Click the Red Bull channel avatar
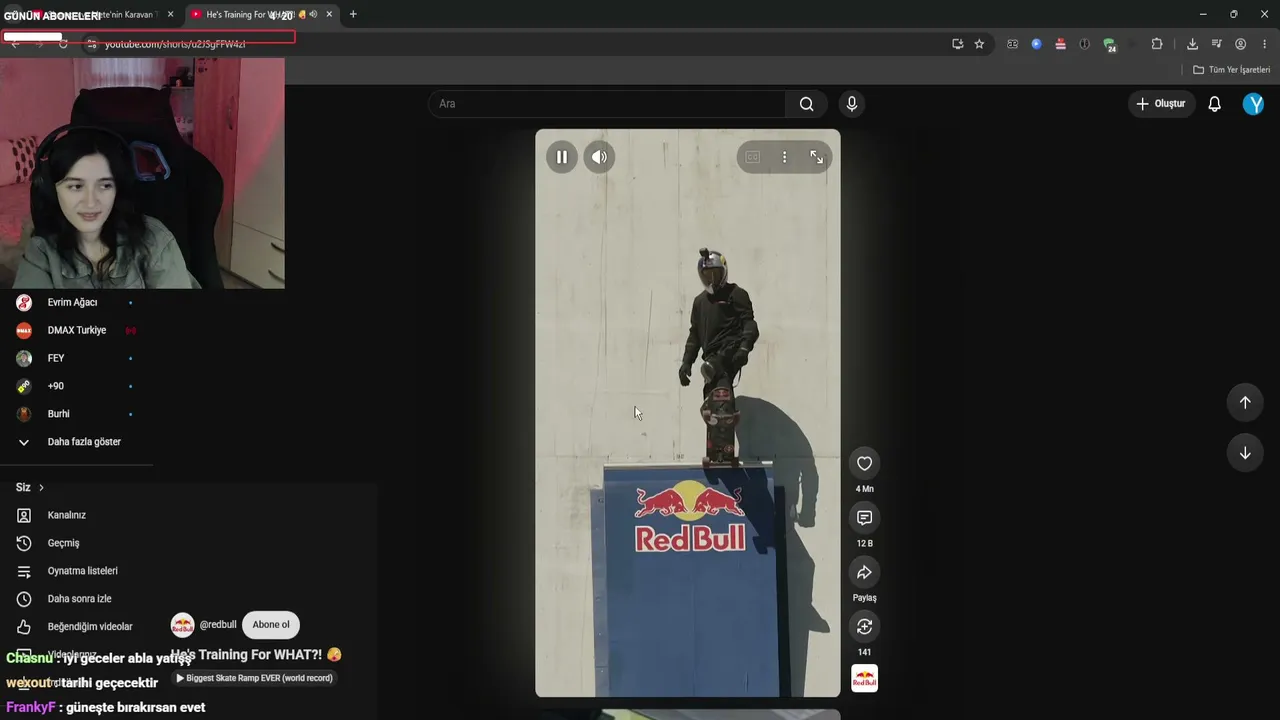 tap(182, 626)
